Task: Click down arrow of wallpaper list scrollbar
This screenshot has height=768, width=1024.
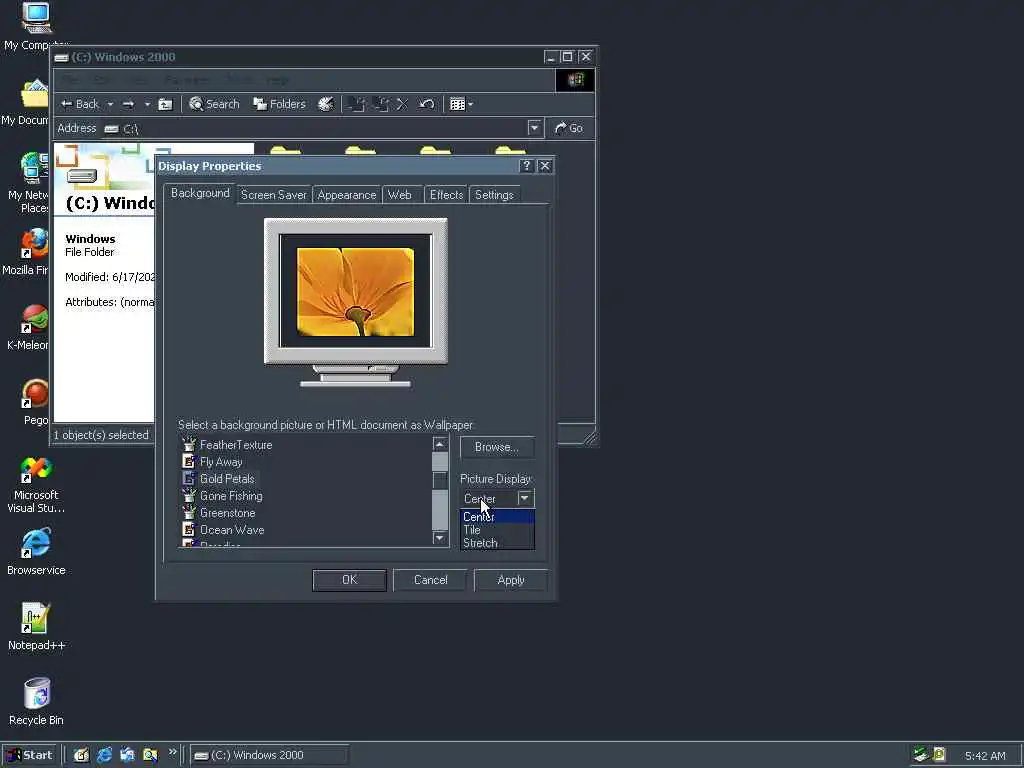Action: click(x=440, y=538)
